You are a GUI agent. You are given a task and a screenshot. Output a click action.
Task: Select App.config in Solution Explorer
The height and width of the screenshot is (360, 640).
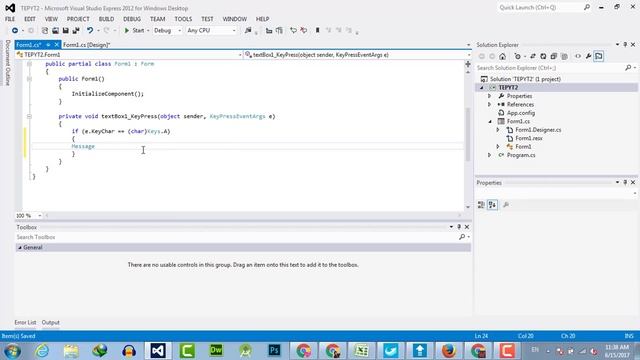(520, 113)
